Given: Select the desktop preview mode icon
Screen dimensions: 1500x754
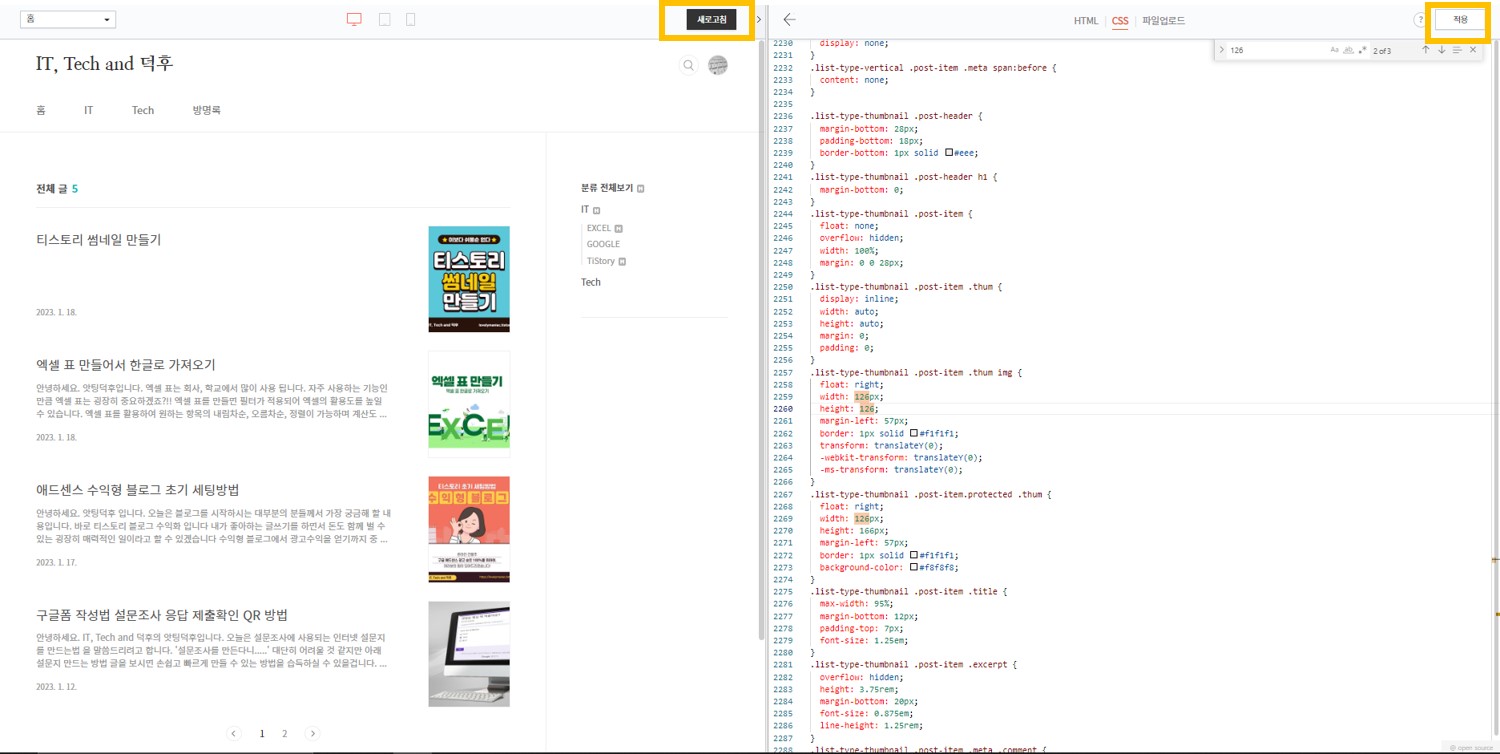Looking at the screenshot, I should pyautogui.click(x=354, y=19).
